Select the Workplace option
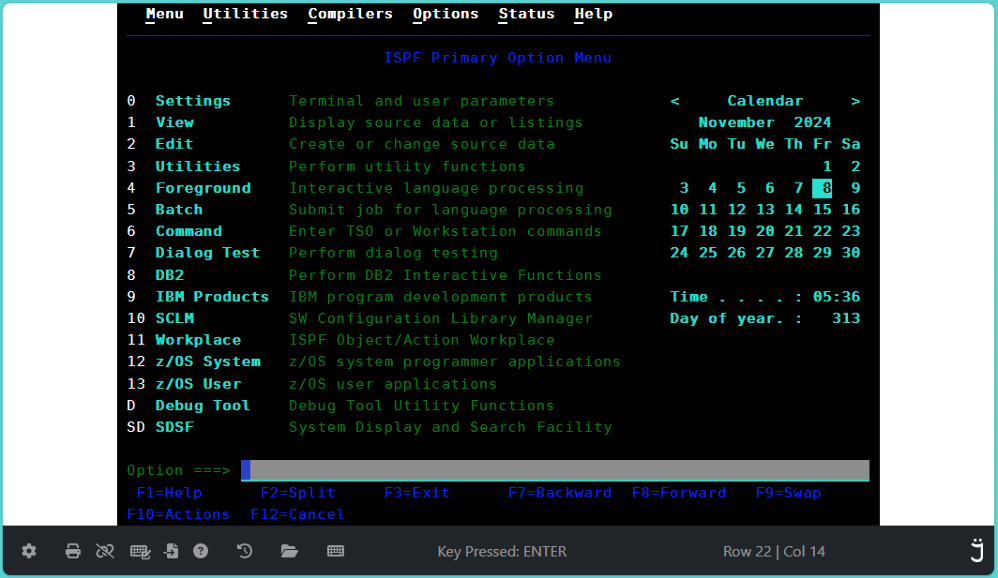 tap(198, 340)
